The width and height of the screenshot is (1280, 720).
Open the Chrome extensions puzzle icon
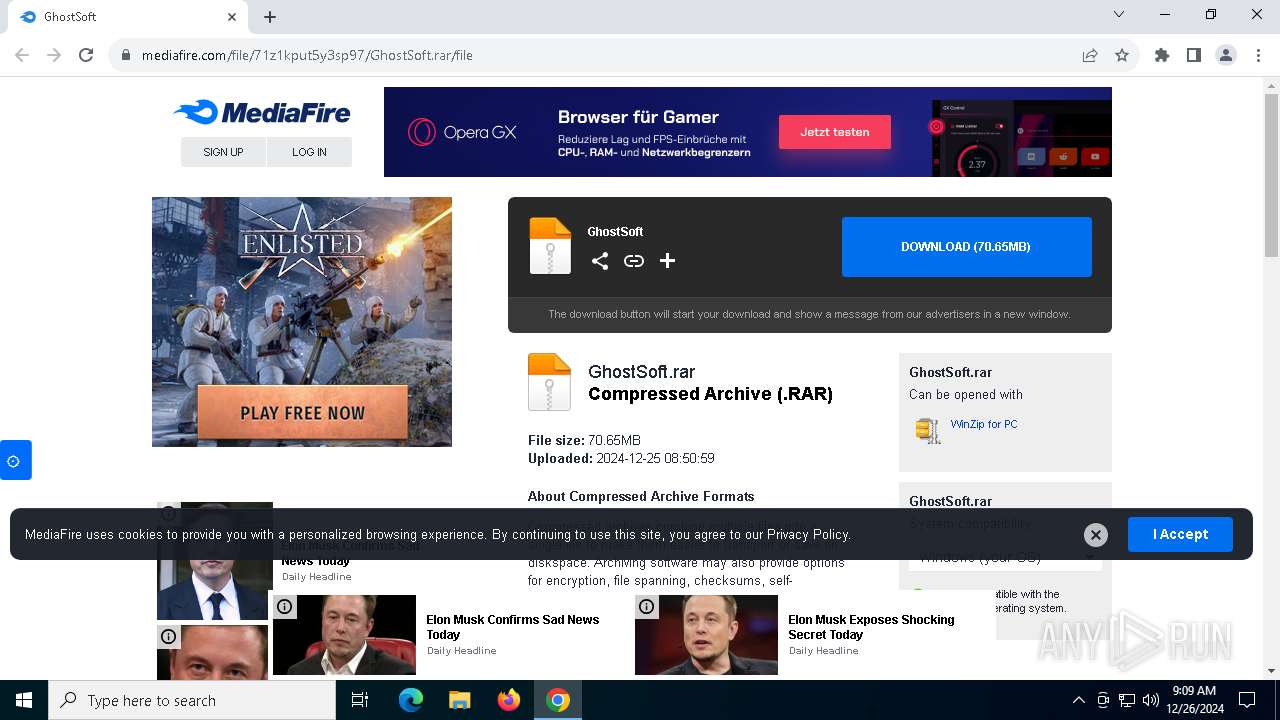click(x=1162, y=55)
